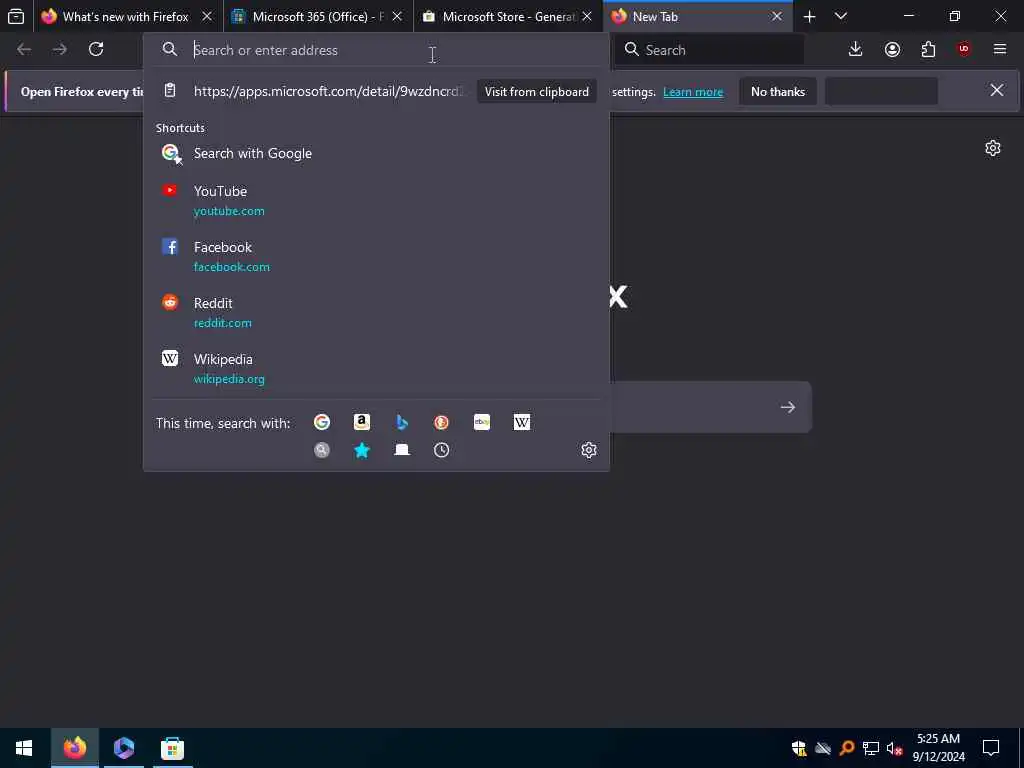Switch to Microsoft 365 (Office) tab
1024x768 pixels.
click(x=319, y=16)
